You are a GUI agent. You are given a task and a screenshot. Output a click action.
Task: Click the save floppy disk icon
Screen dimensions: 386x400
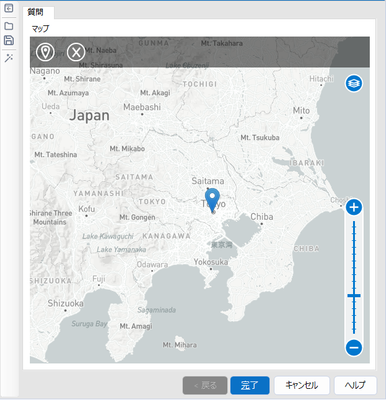point(9,40)
